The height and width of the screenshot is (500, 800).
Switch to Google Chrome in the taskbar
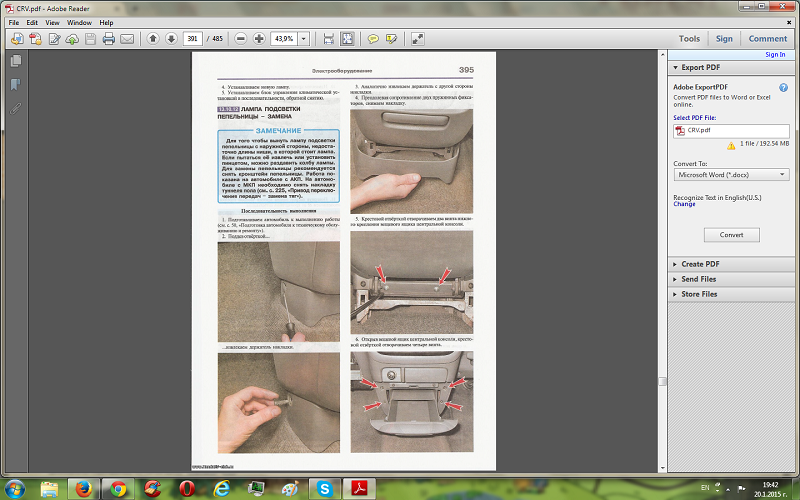click(118, 489)
